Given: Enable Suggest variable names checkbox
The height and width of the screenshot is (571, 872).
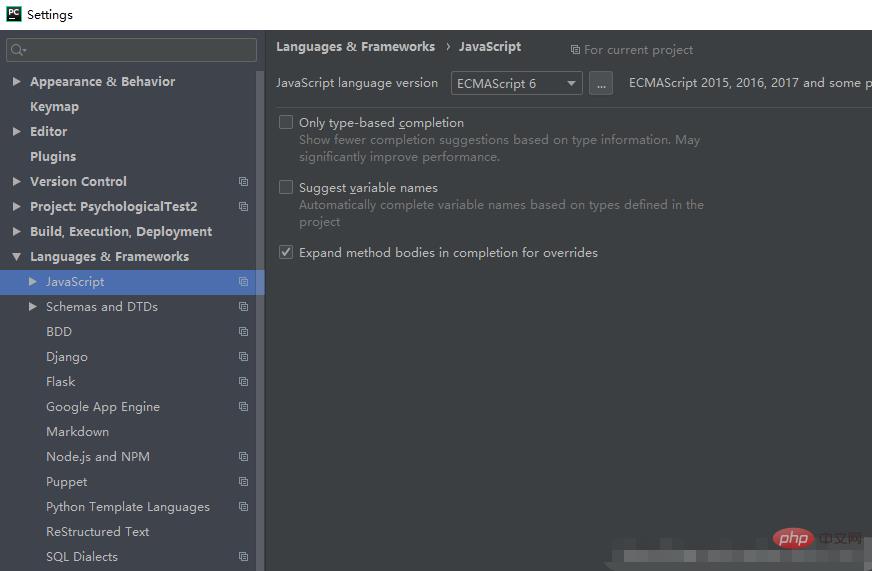Looking at the screenshot, I should point(286,187).
